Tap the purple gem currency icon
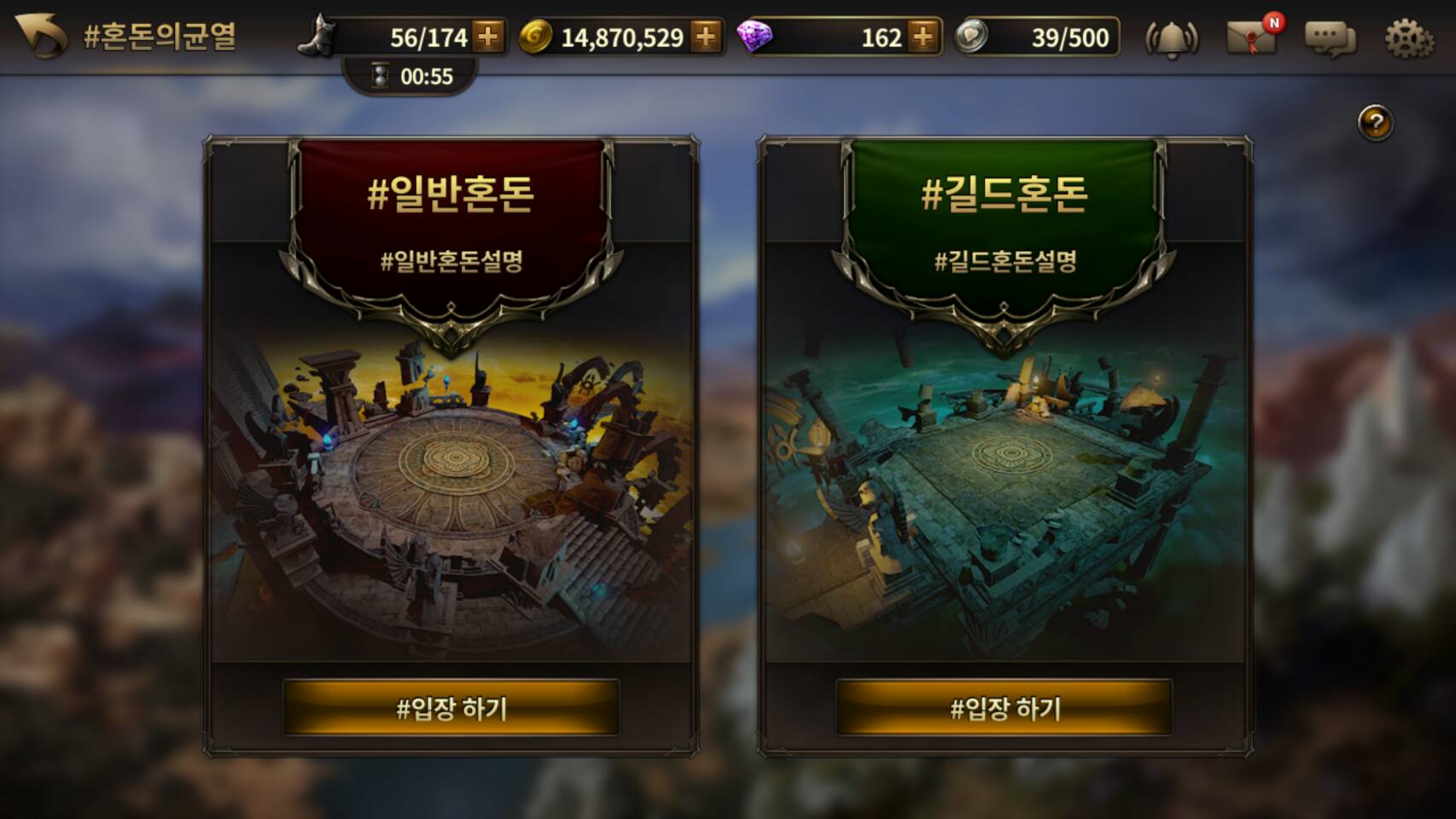Image resolution: width=1456 pixels, height=819 pixels. (x=754, y=37)
